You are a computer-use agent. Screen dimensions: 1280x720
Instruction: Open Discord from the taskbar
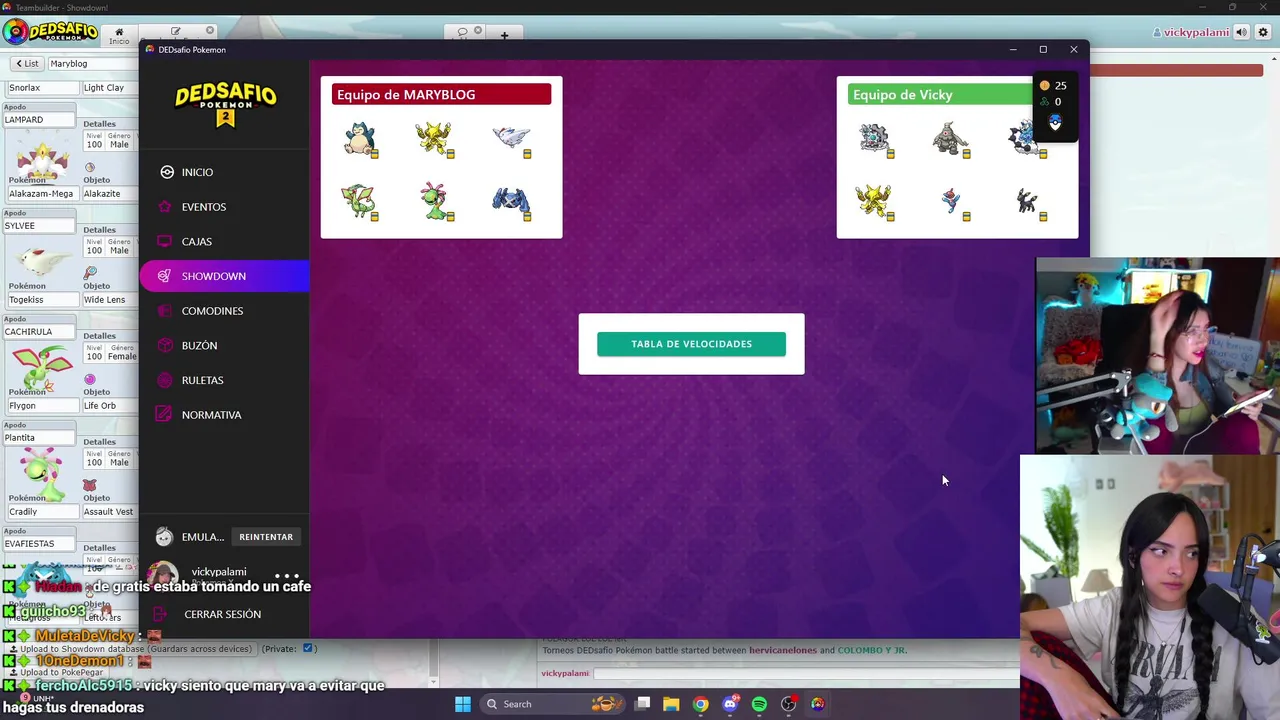tap(730, 704)
